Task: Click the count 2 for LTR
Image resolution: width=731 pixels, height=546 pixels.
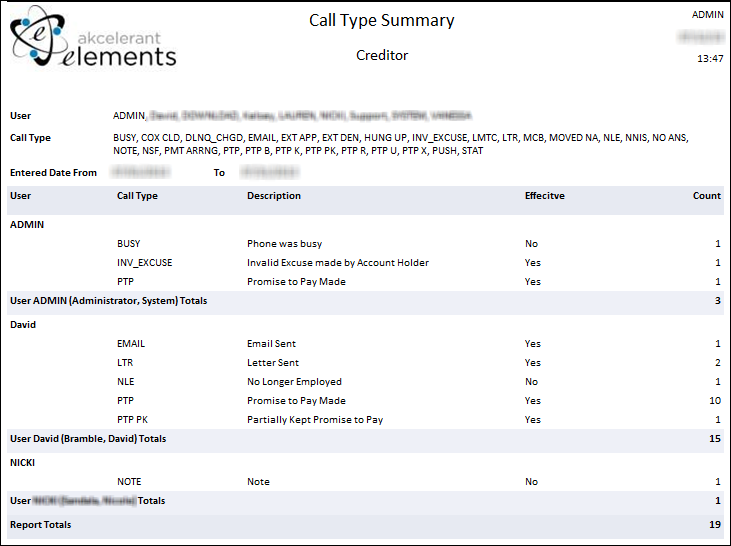Action: [x=718, y=363]
